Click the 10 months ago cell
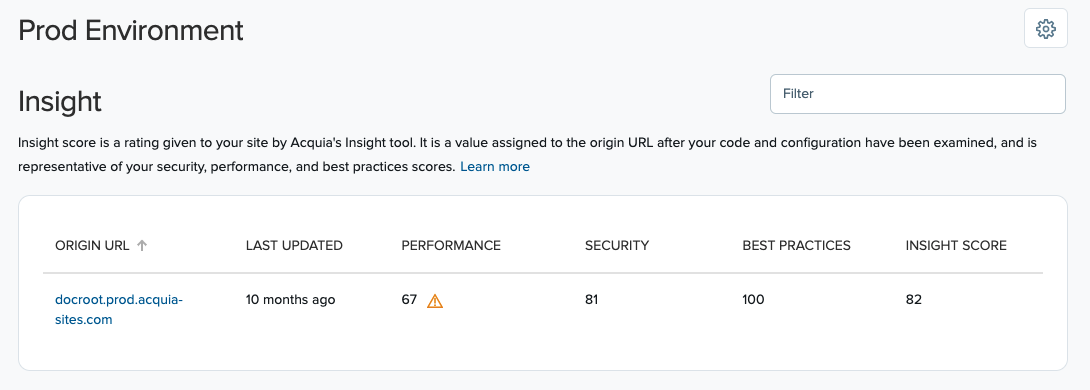Viewport: 1090px width, 390px height. pyautogui.click(x=291, y=300)
